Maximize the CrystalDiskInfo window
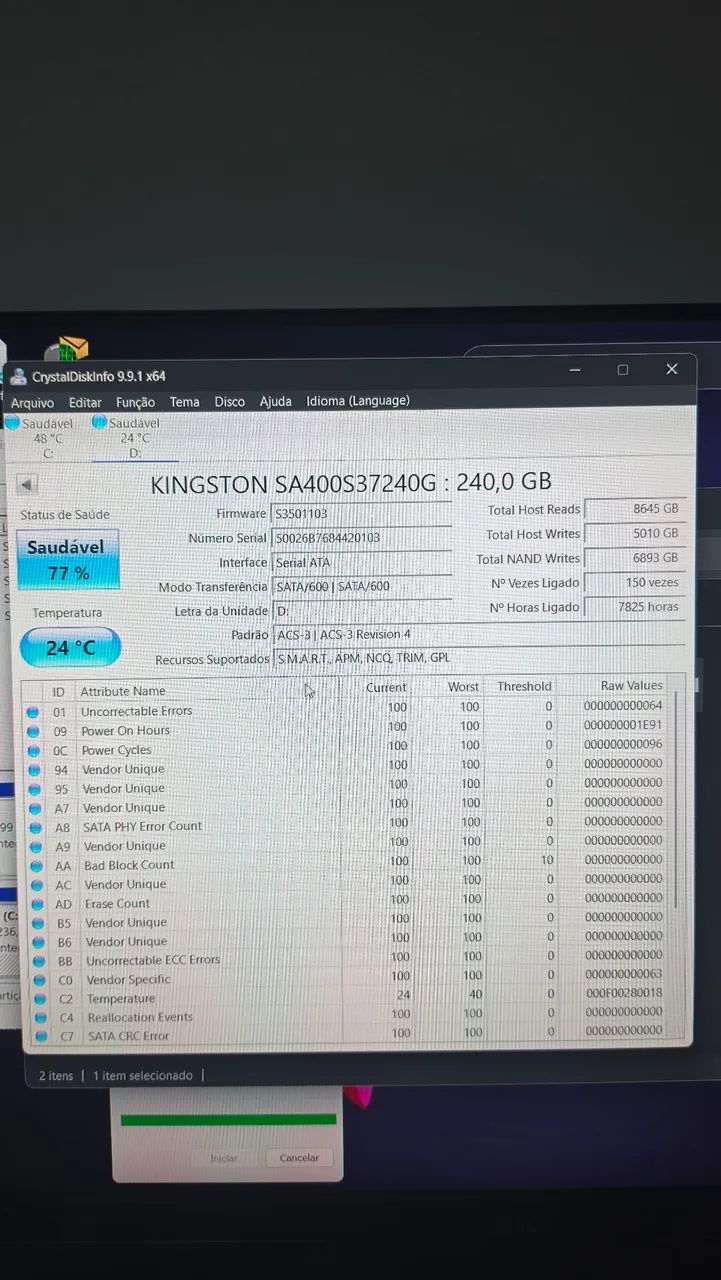721x1280 pixels. (x=623, y=370)
